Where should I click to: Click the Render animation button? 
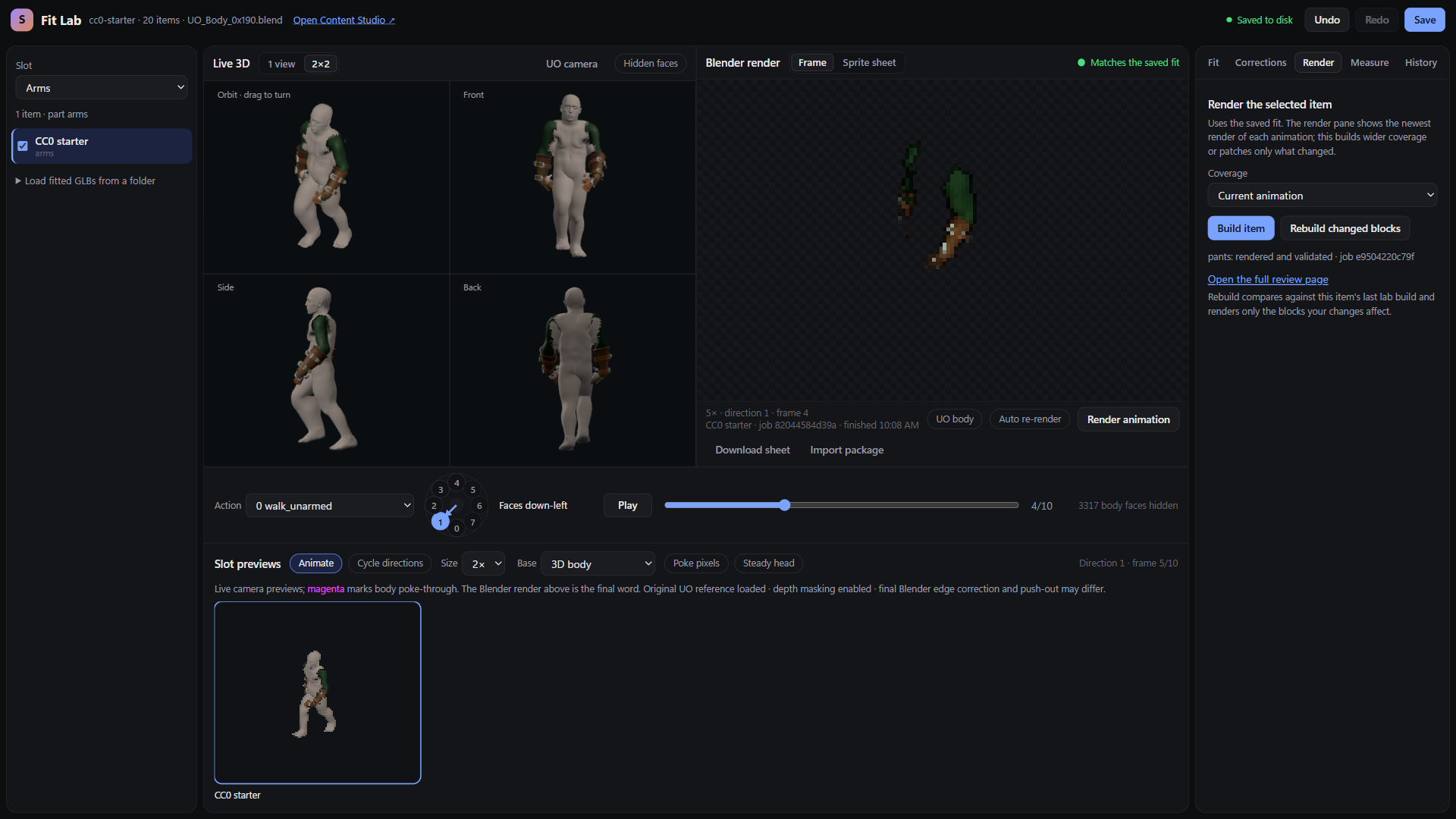pos(1128,419)
